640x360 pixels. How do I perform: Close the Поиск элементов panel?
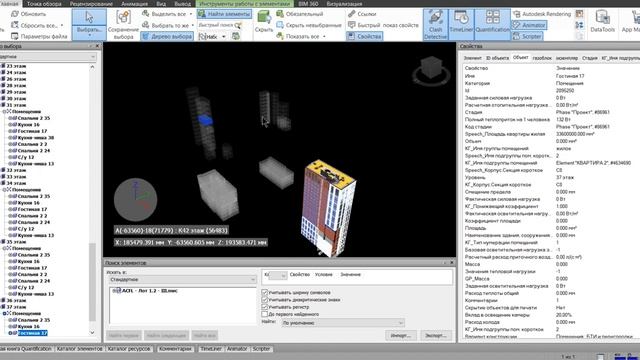[451, 263]
